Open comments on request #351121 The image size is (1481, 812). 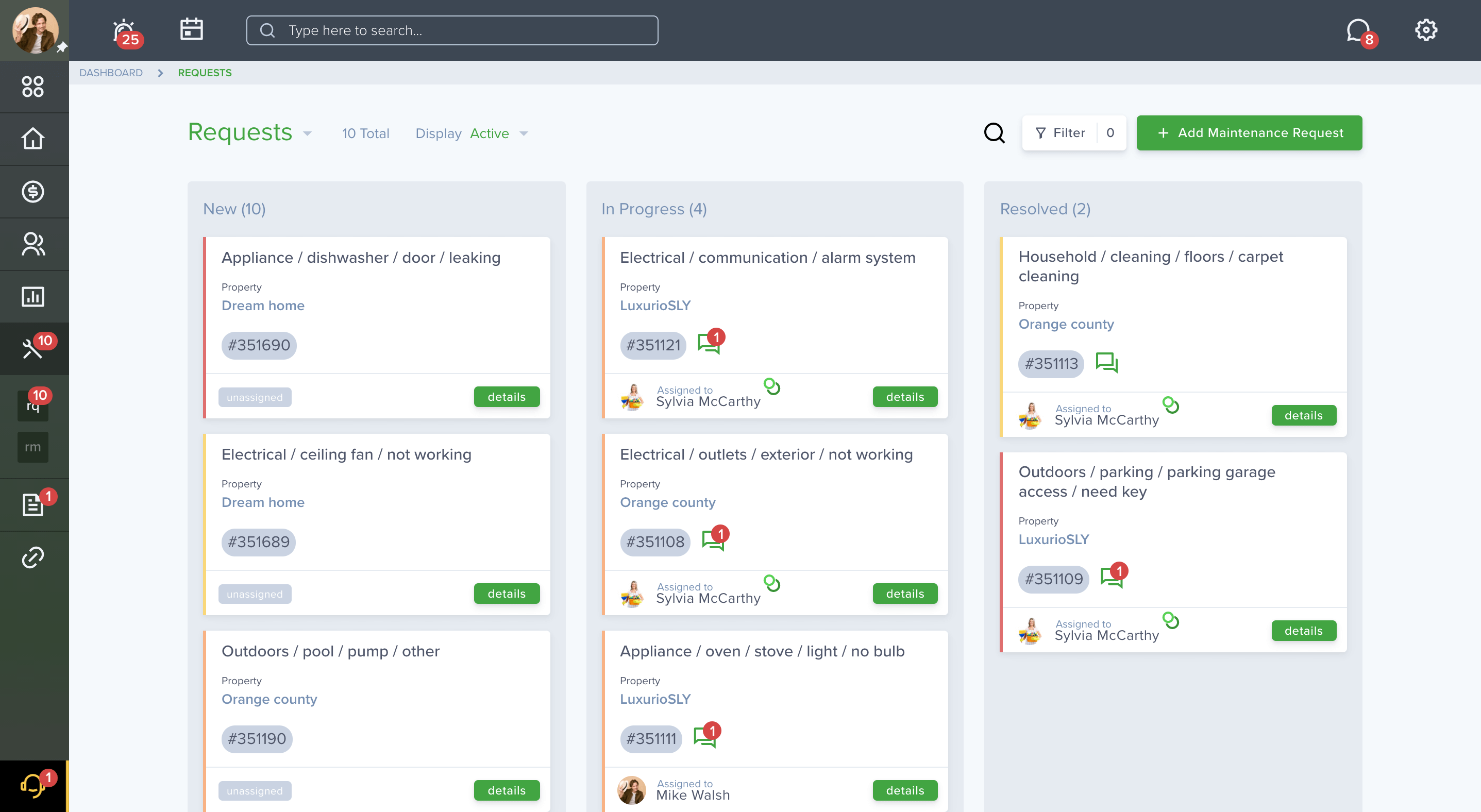point(711,342)
